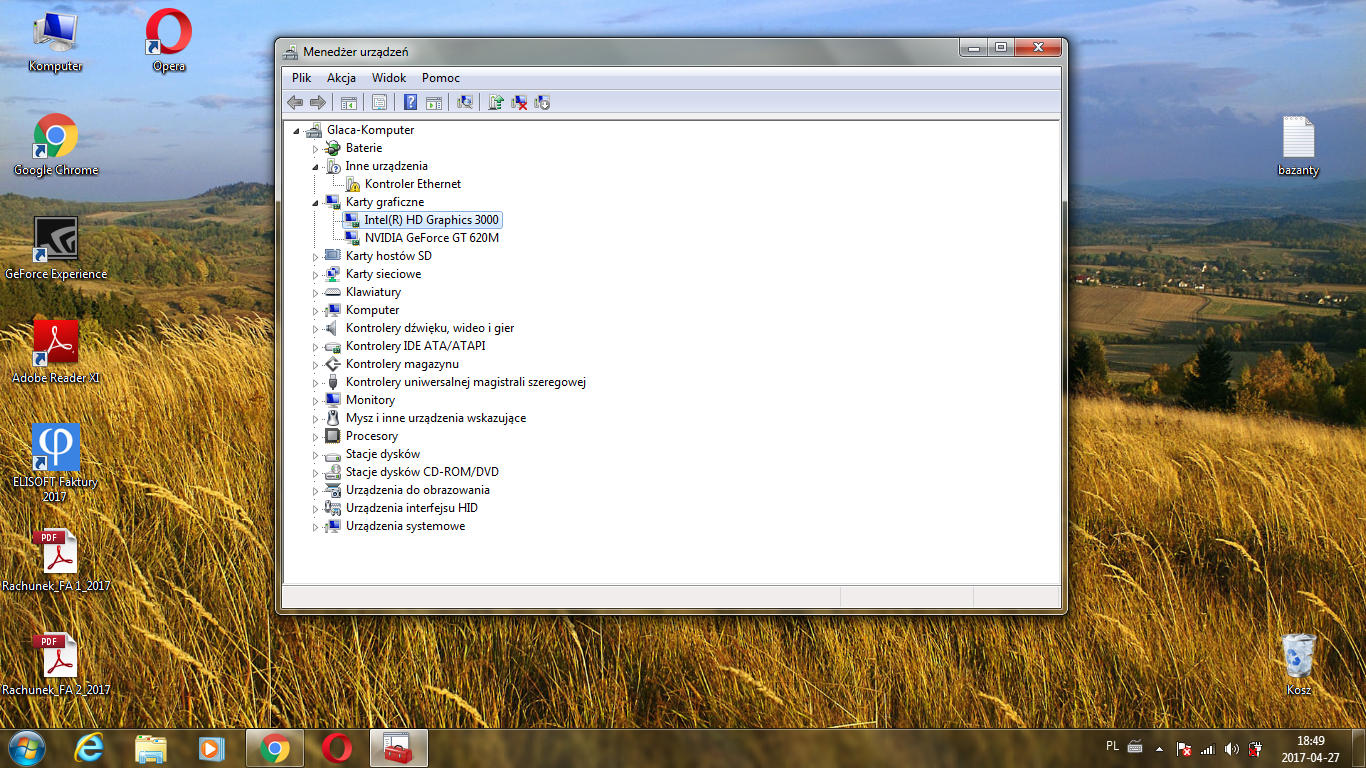Open Windows Explorer from taskbar
The width and height of the screenshot is (1366, 768).
(x=151, y=748)
